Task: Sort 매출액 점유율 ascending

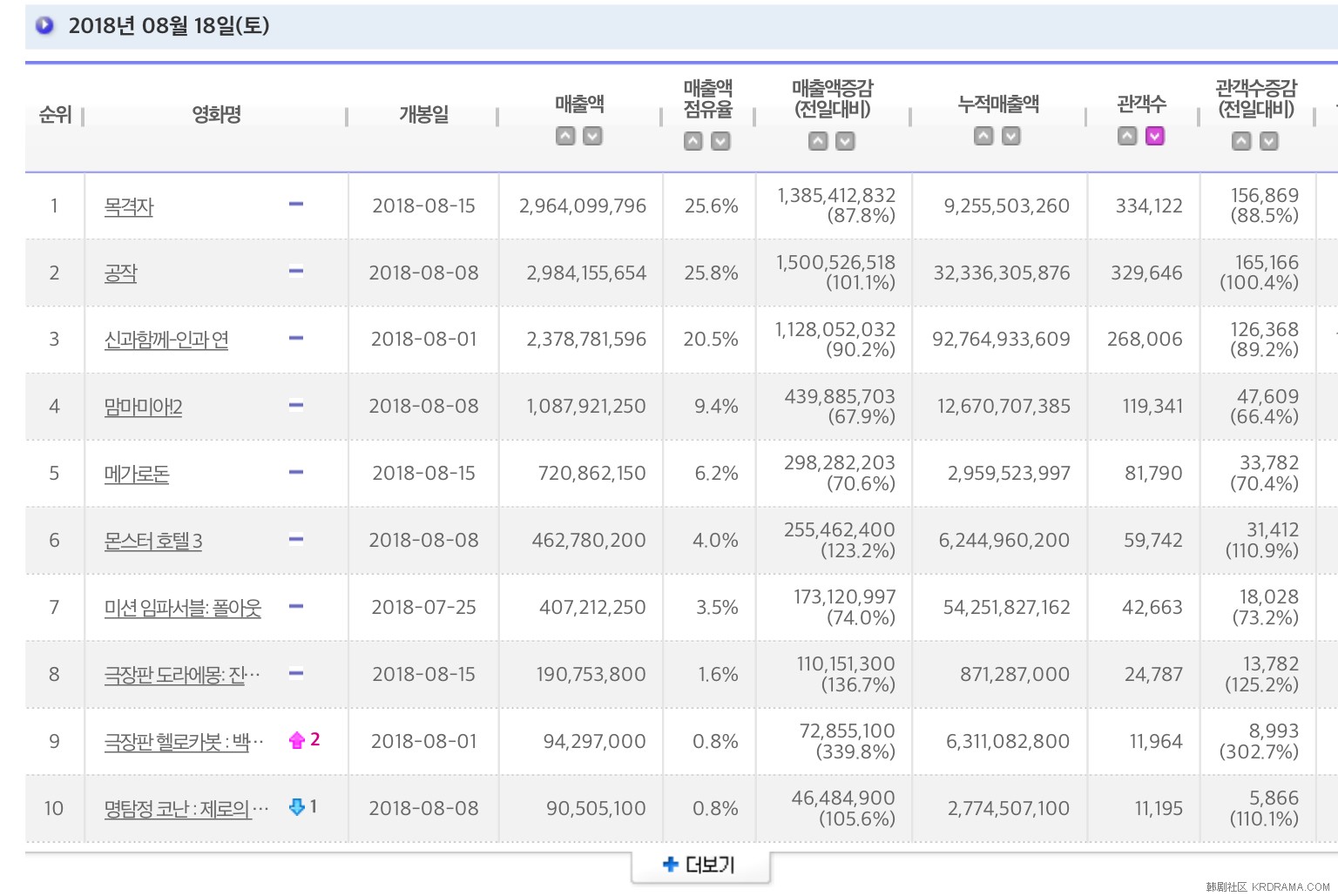Action: 693,141
